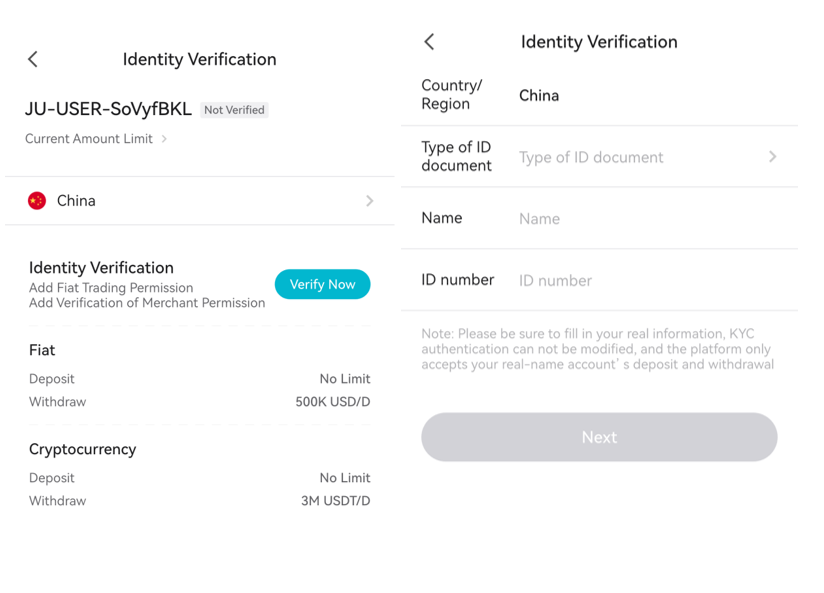Screen dimensions: 824x593
Task: Open Type of ID document chevron
Action: pyautogui.click(x=772, y=157)
